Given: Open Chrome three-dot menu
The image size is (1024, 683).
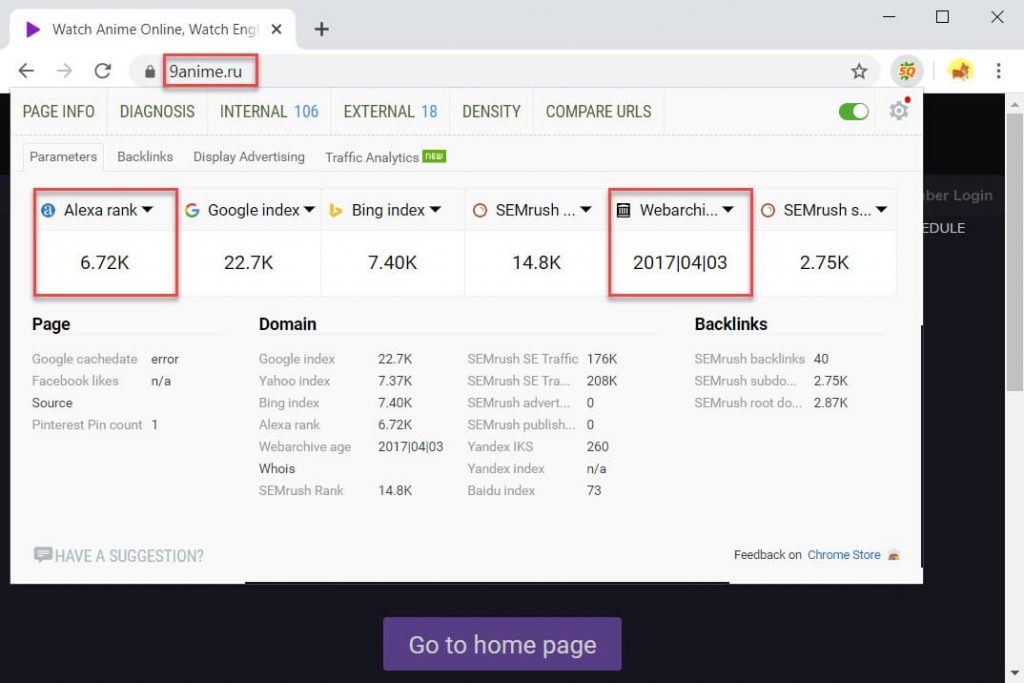Looking at the screenshot, I should 999,71.
